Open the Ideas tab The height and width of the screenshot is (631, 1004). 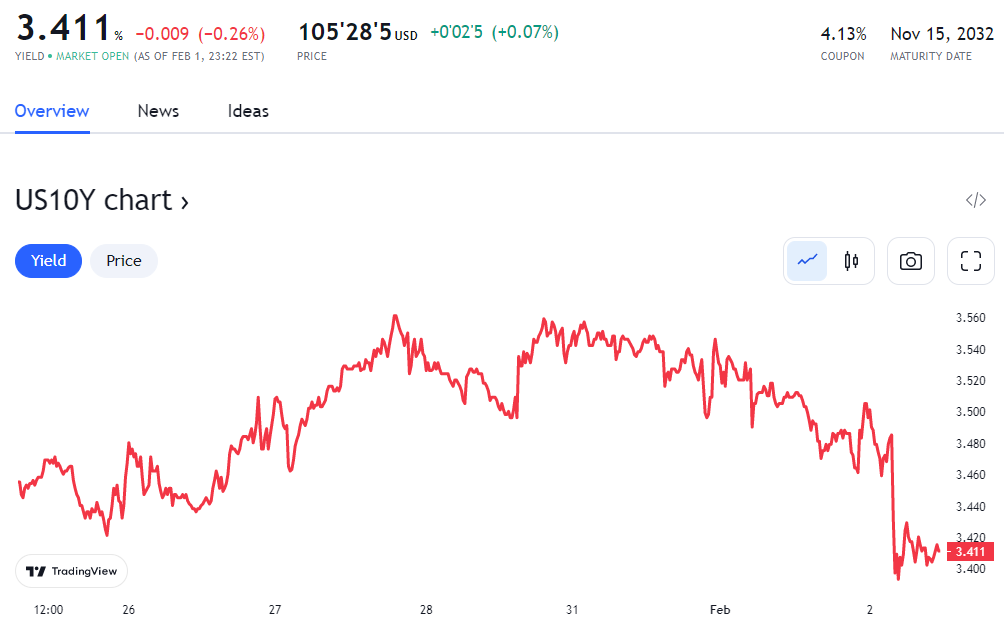[248, 111]
